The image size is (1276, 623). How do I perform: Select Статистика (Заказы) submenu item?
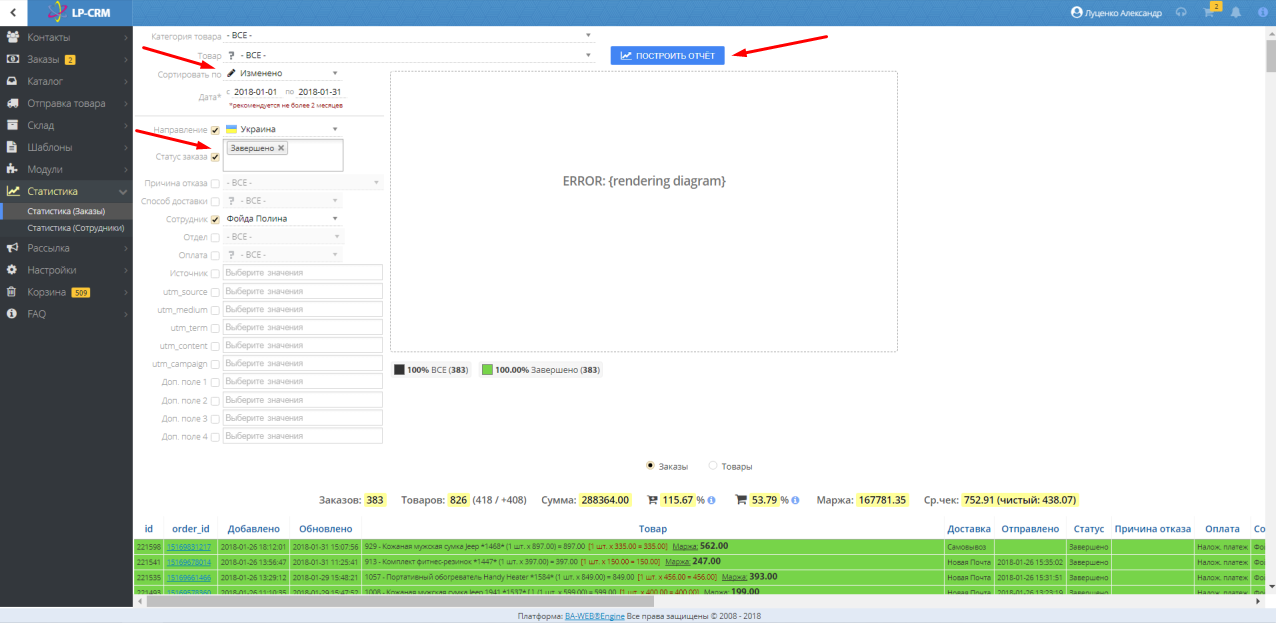pyautogui.click(x=66, y=210)
